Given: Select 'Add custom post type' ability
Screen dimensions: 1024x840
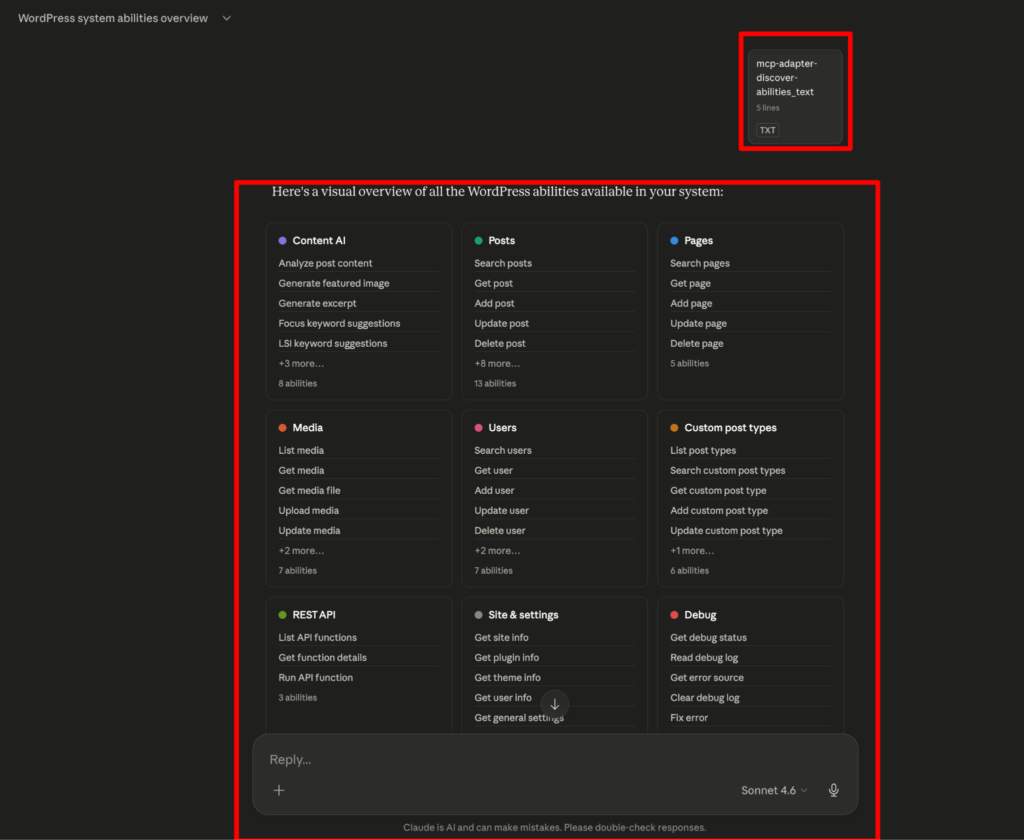Looking at the screenshot, I should 719,511.
